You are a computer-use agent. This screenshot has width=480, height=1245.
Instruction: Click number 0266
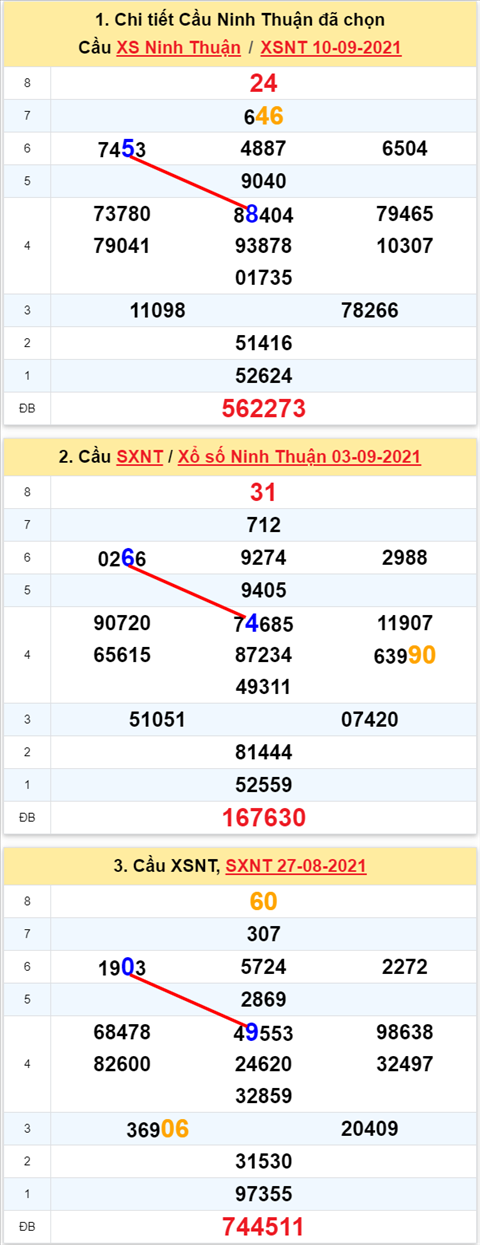pyautogui.click(x=123, y=559)
